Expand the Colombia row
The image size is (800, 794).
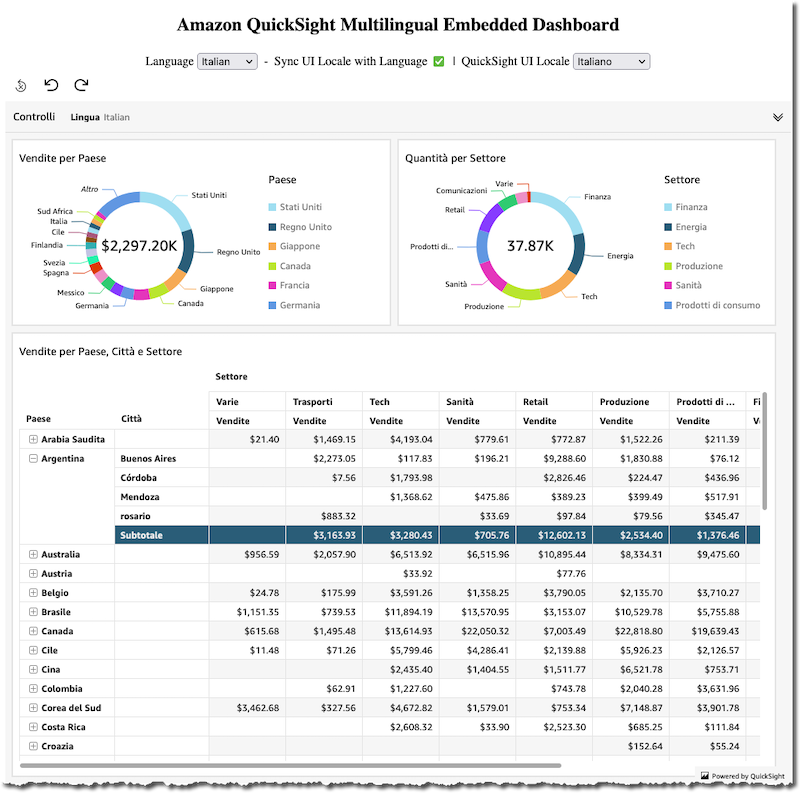33,688
